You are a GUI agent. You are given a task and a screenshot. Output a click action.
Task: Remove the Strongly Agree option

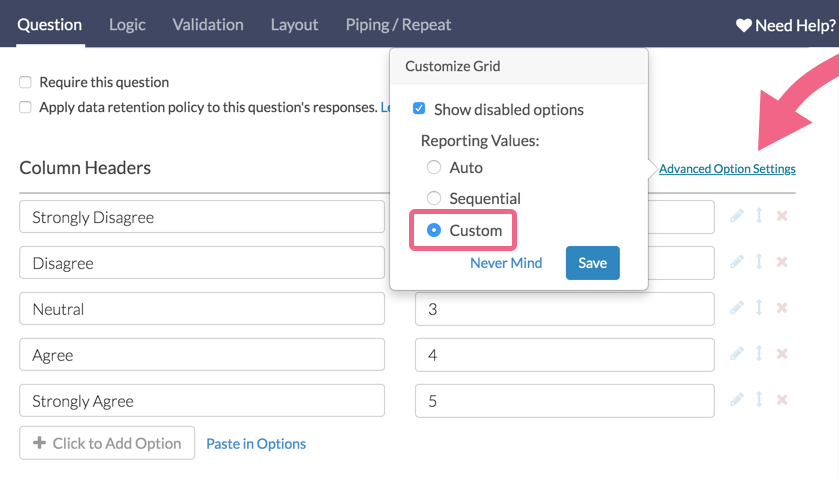click(782, 400)
